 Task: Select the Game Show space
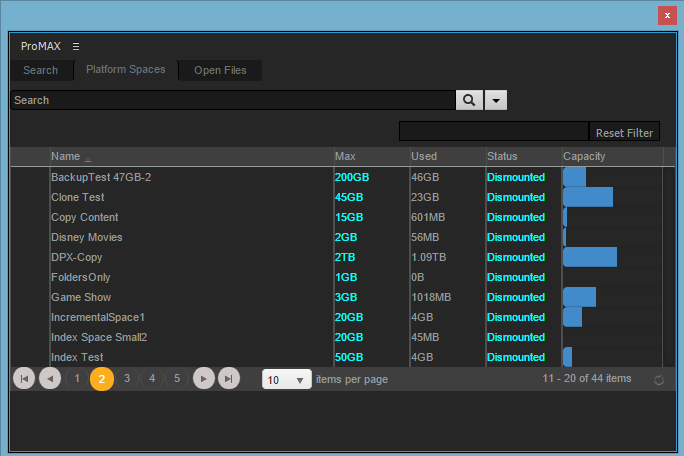tap(81, 297)
